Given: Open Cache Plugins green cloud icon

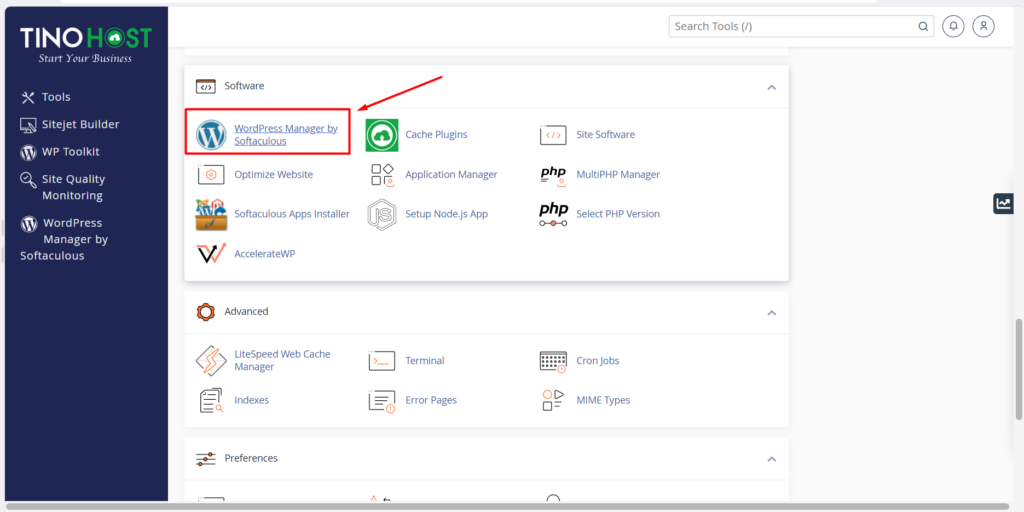Looking at the screenshot, I should tap(382, 135).
